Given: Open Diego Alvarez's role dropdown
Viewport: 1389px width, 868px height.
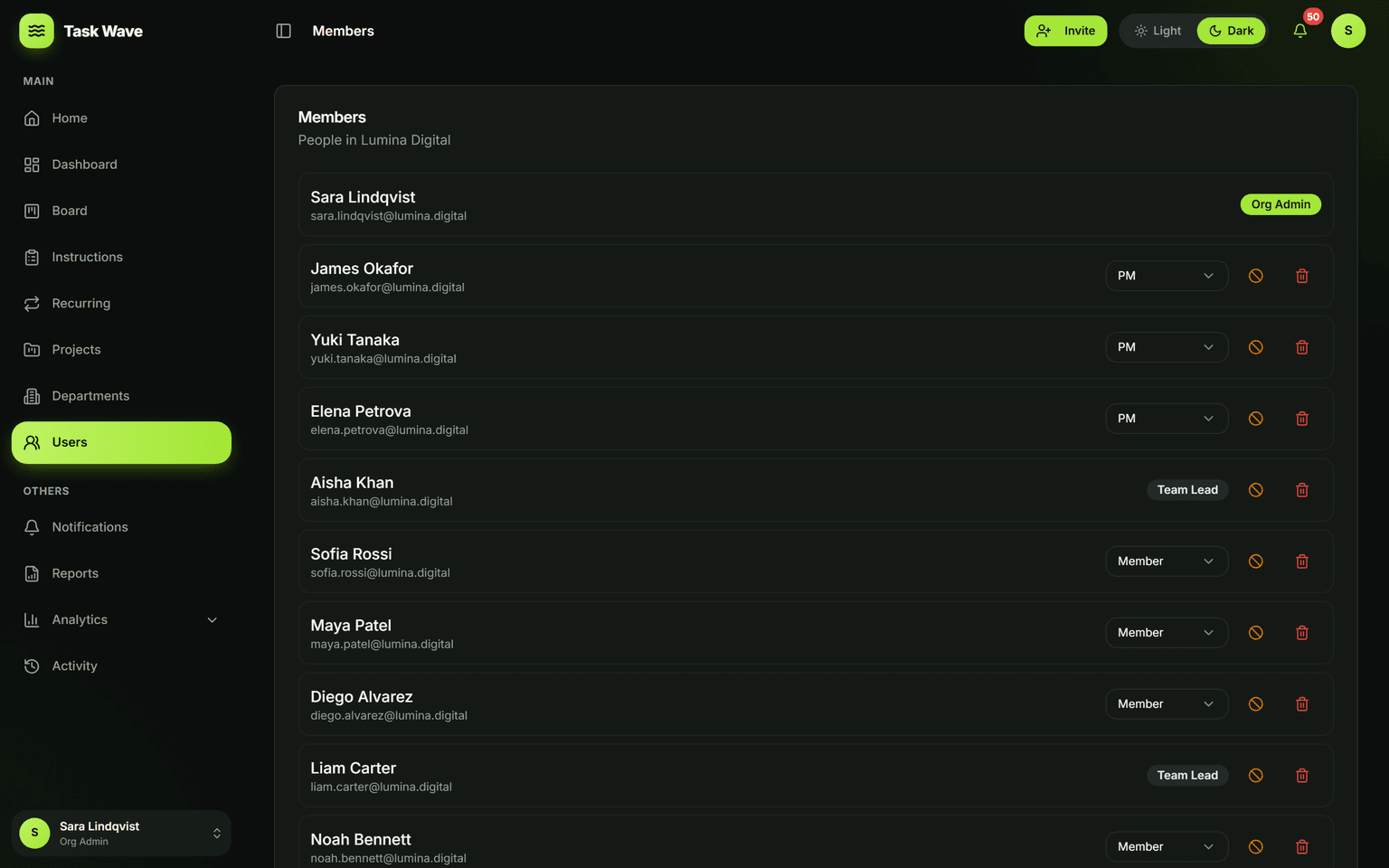Looking at the screenshot, I should click(x=1167, y=704).
